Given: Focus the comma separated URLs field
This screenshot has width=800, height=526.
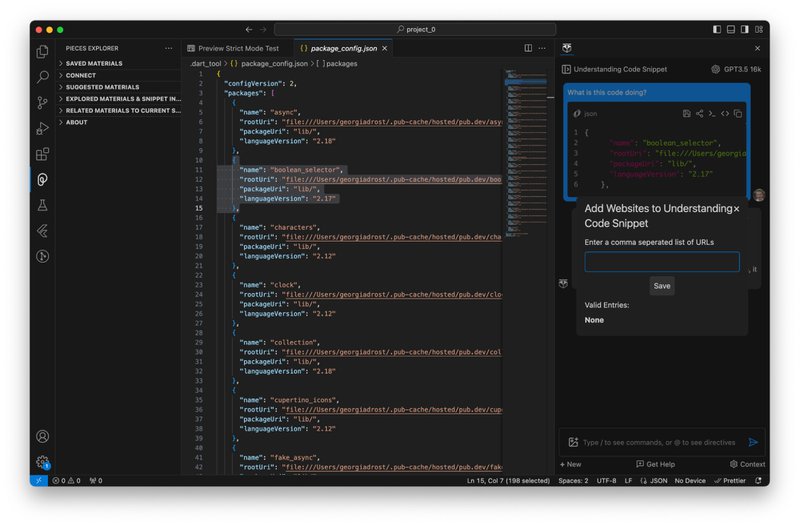Looking at the screenshot, I should (662, 262).
